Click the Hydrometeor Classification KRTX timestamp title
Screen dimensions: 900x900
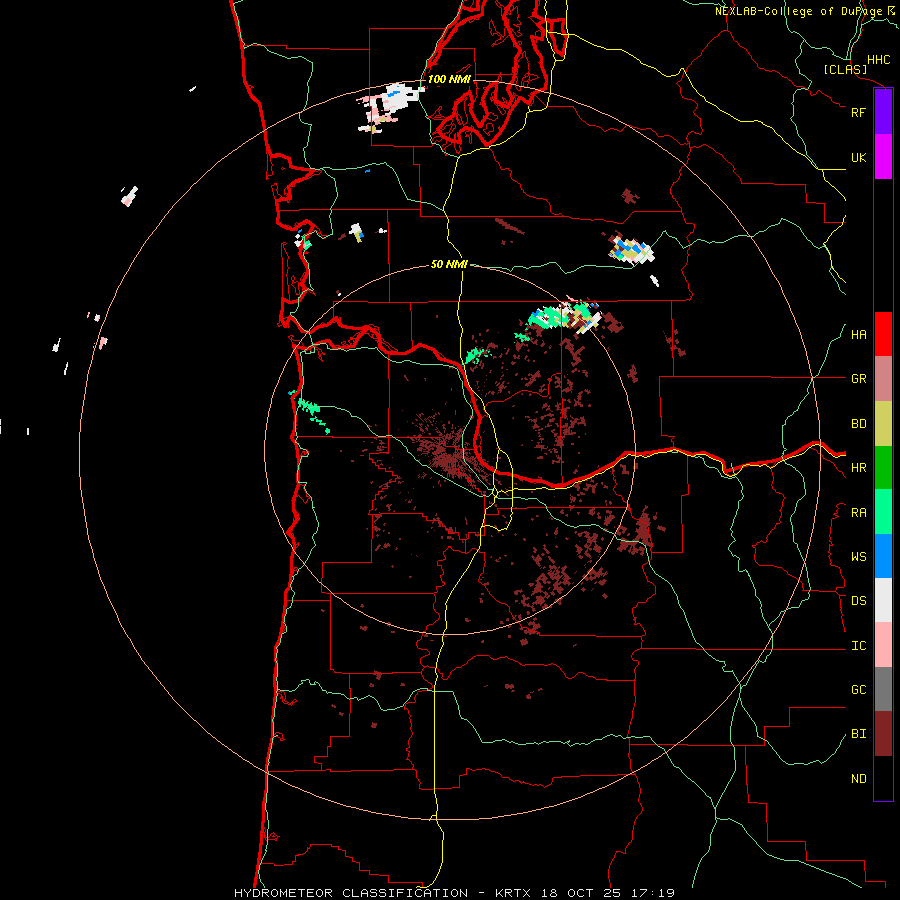coord(454,893)
